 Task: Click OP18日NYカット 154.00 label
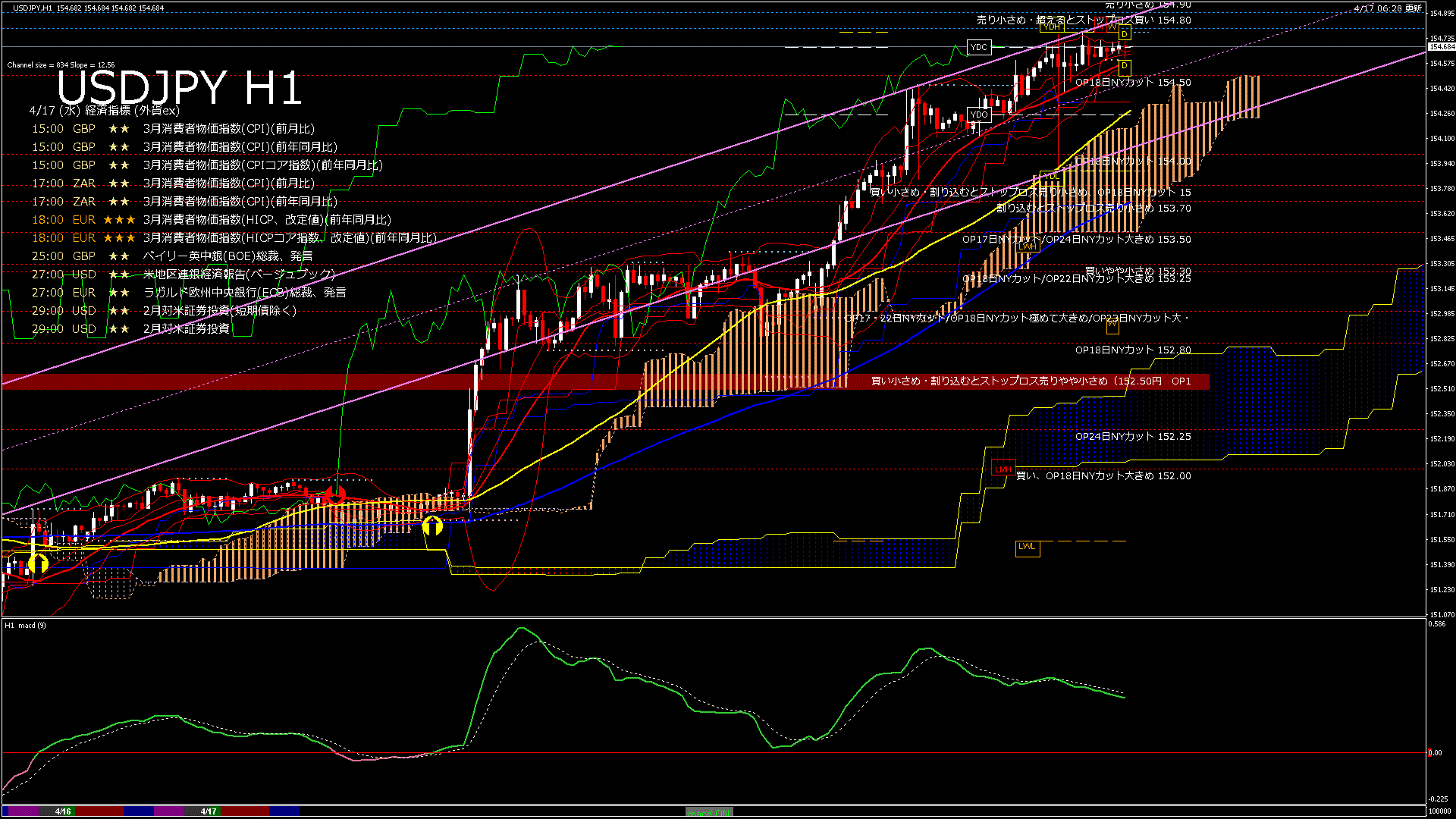pos(1133,162)
